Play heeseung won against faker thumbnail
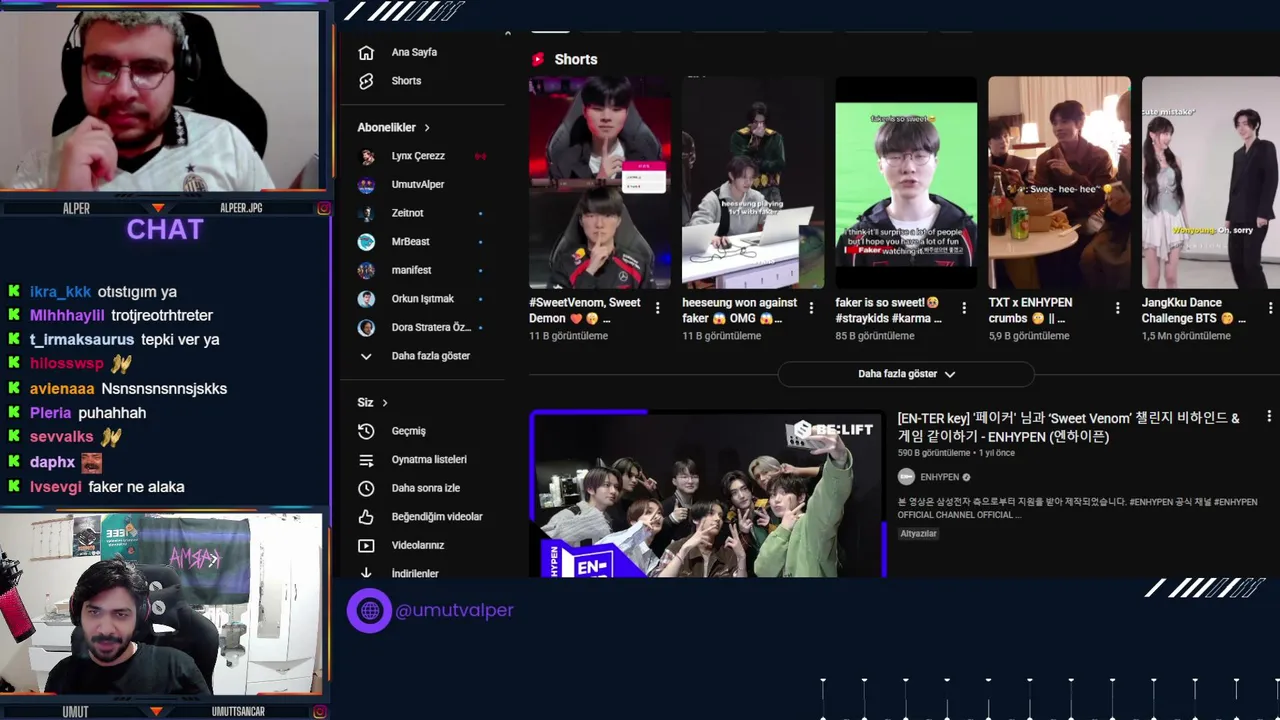The width and height of the screenshot is (1280, 720). pyautogui.click(x=753, y=183)
